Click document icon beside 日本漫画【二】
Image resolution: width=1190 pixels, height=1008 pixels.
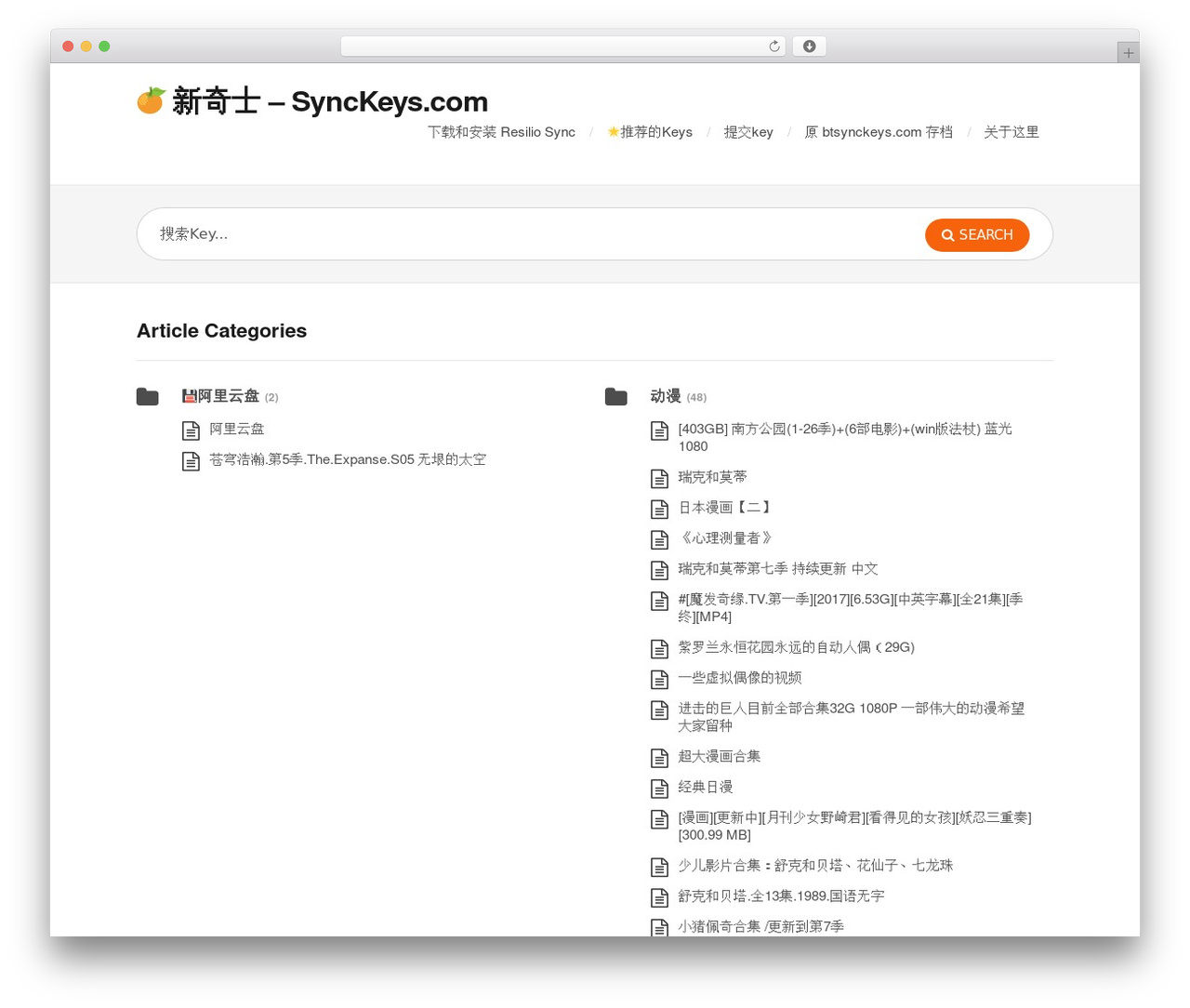tap(659, 510)
